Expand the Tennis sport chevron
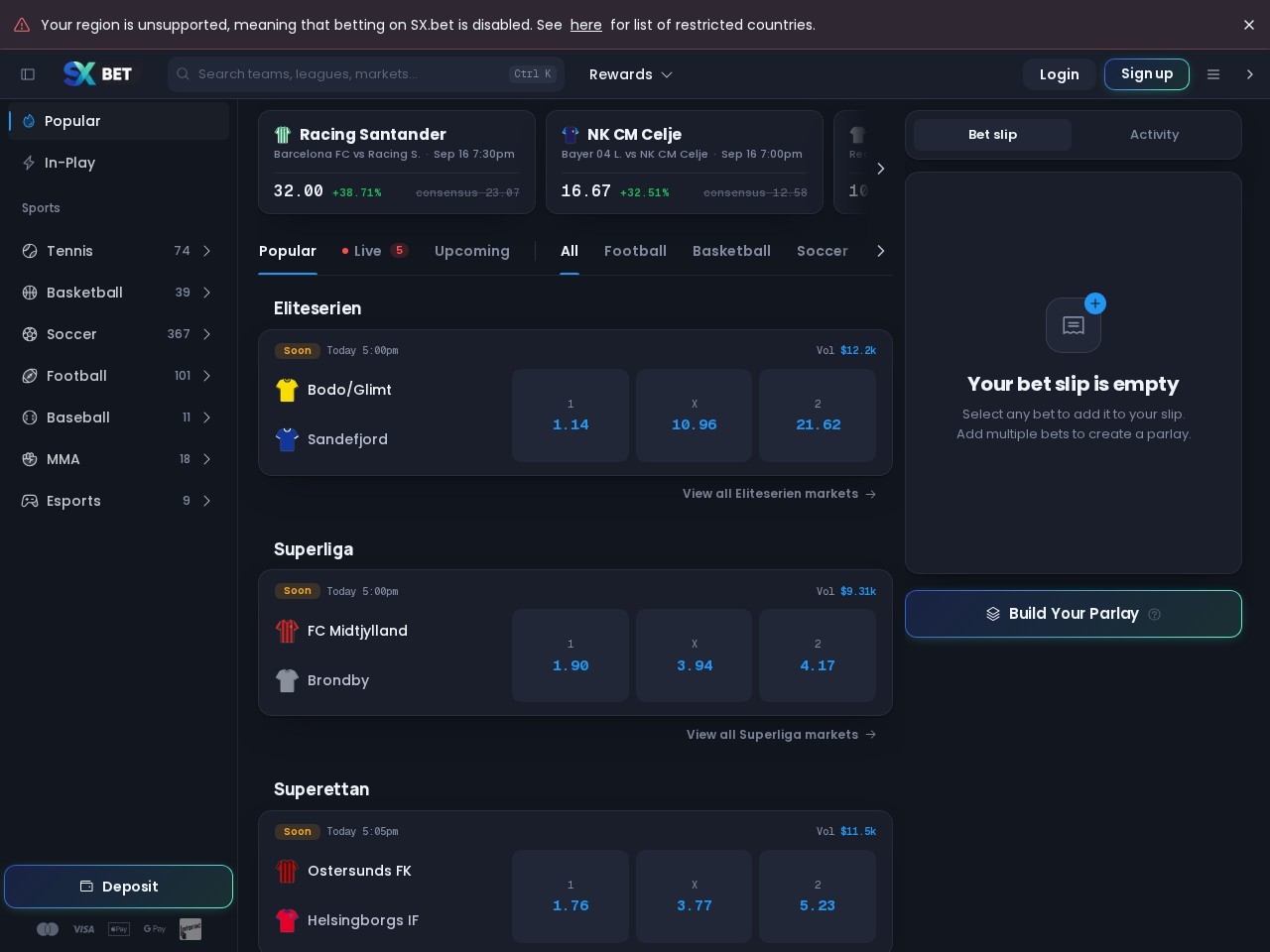This screenshot has width=1270, height=952. pos(206,251)
